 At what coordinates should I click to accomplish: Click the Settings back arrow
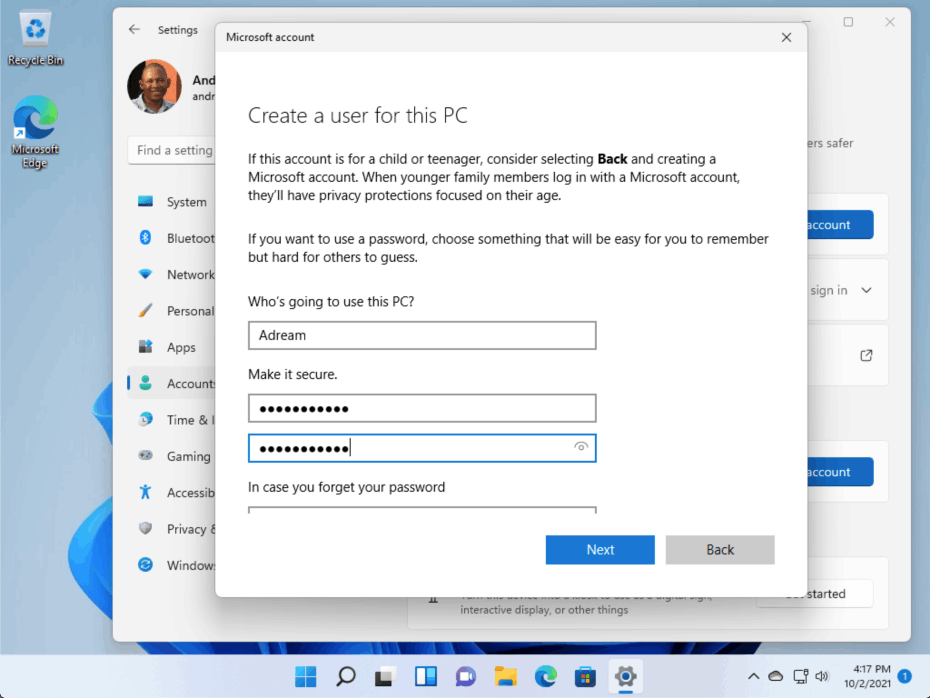tap(135, 30)
